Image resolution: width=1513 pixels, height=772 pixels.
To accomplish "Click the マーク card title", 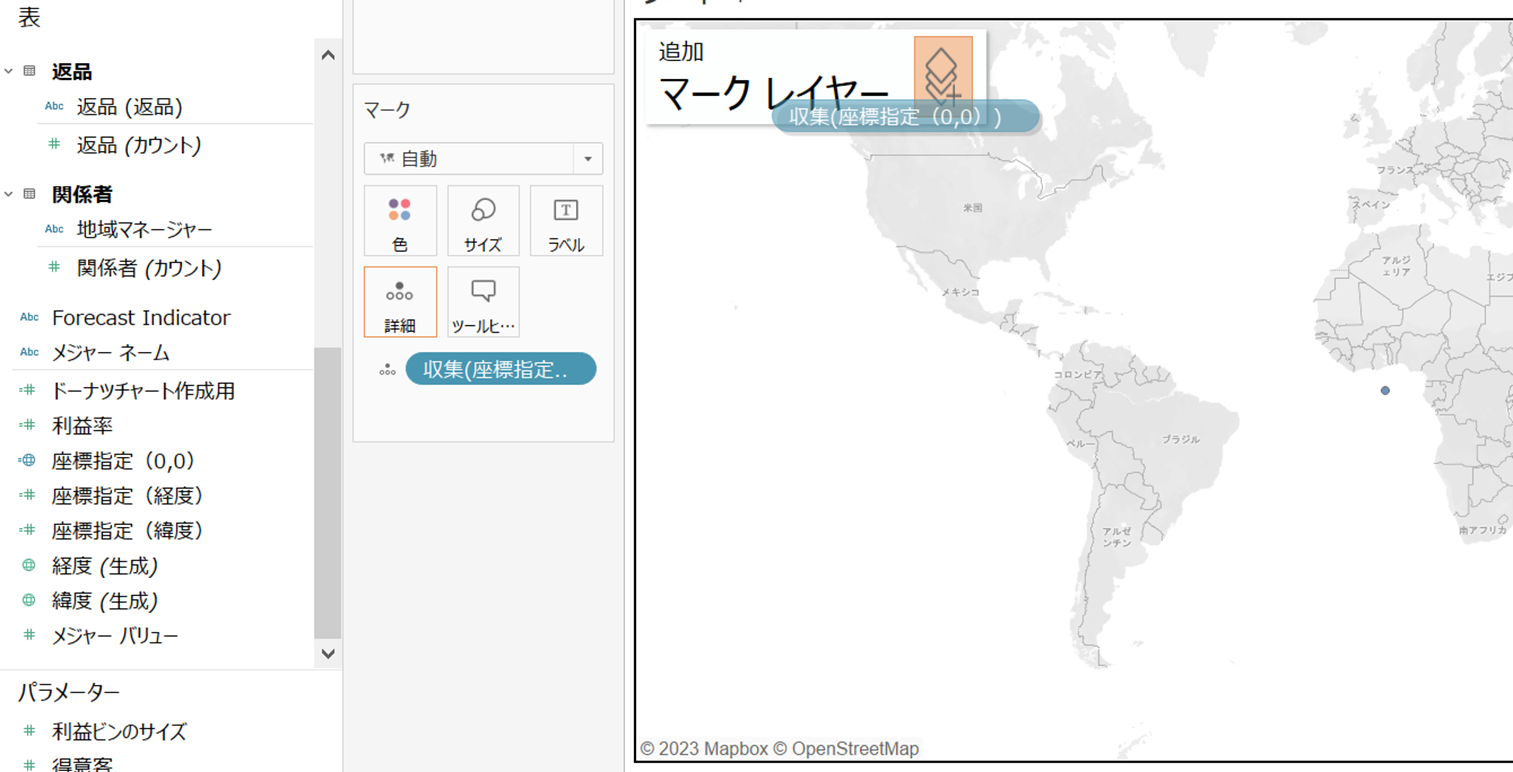I will tap(388, 110).
